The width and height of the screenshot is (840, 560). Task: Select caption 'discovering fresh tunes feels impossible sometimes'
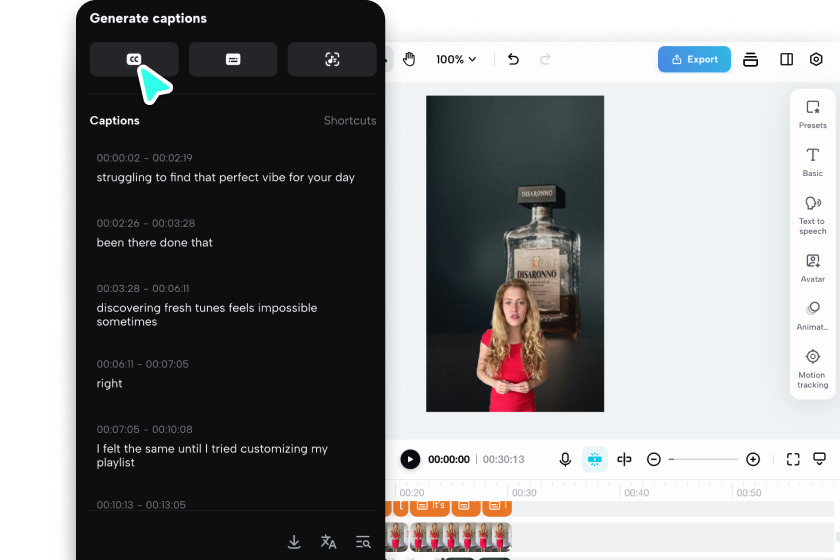tap(207, 315)
